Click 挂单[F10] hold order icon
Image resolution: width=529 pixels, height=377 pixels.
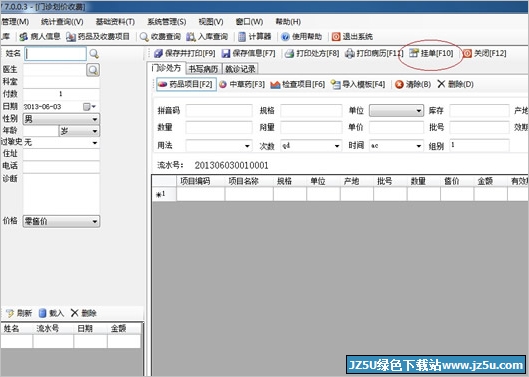414,53
